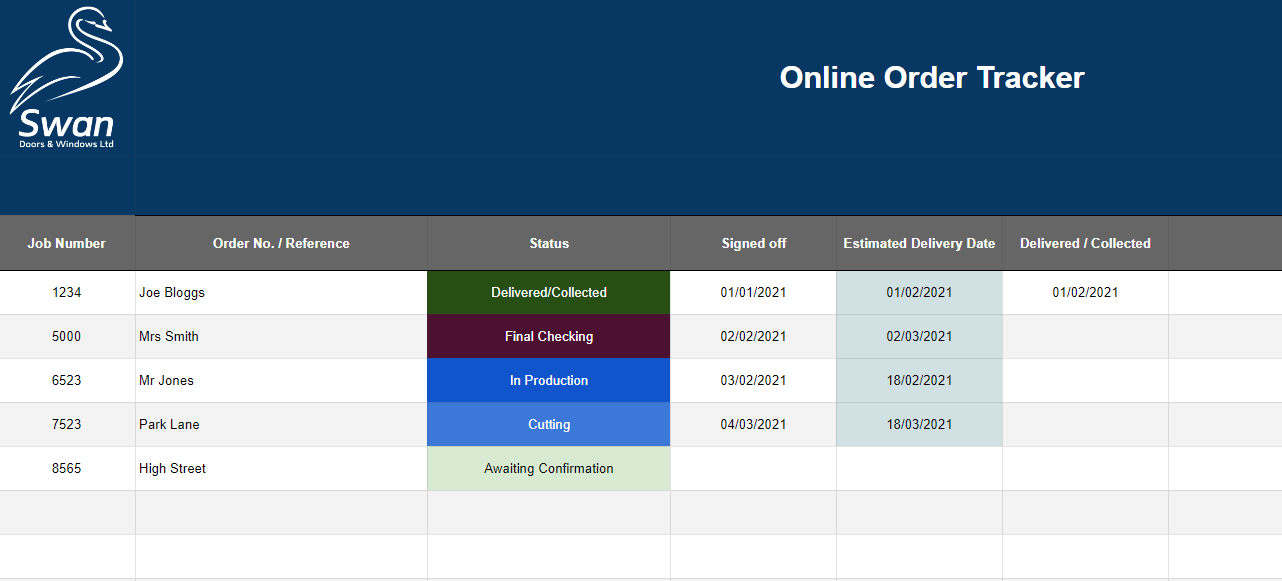Select the Online Order Tracker title

[931, 78]
